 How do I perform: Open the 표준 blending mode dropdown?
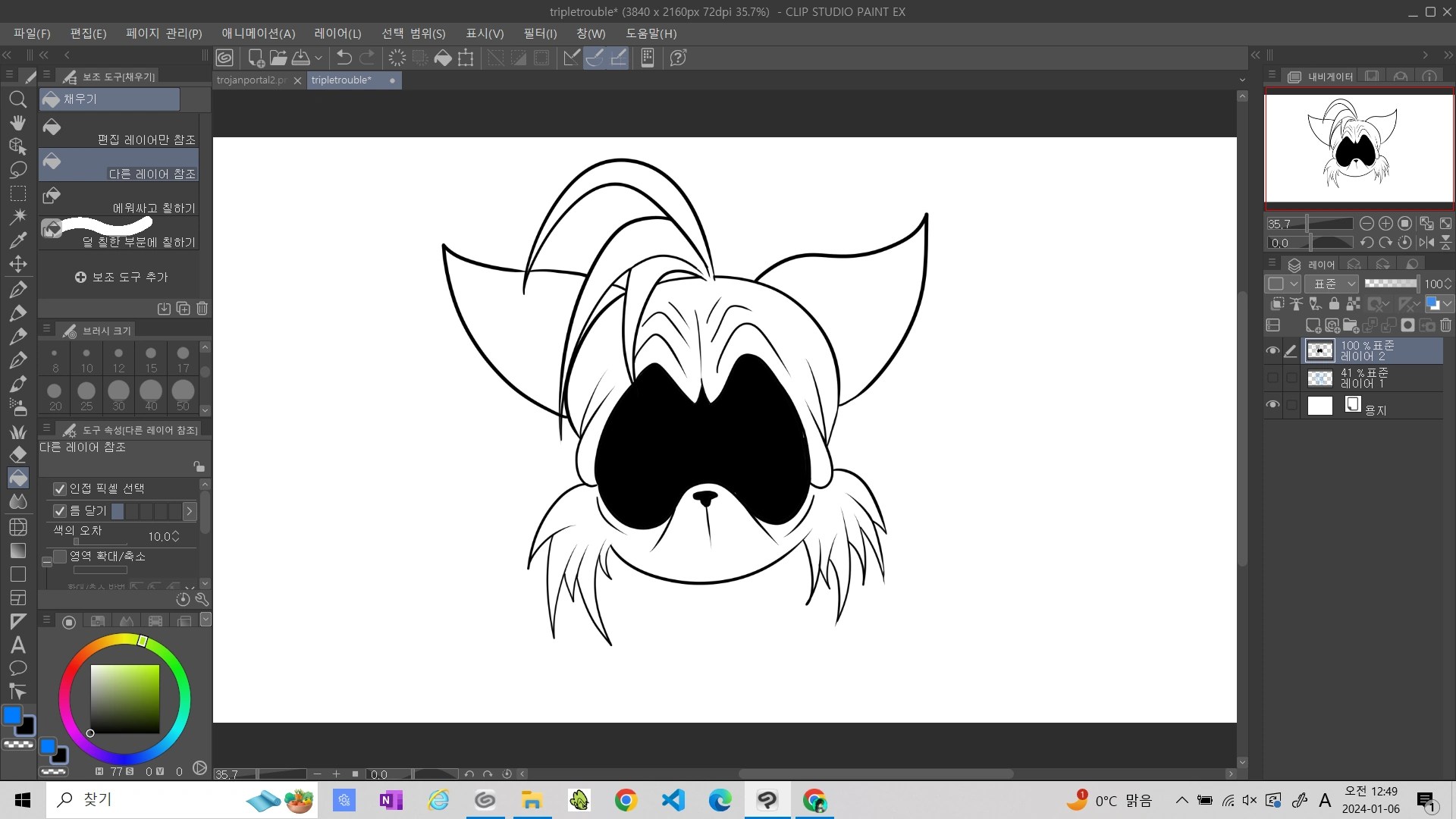[x=1332, y=283]
